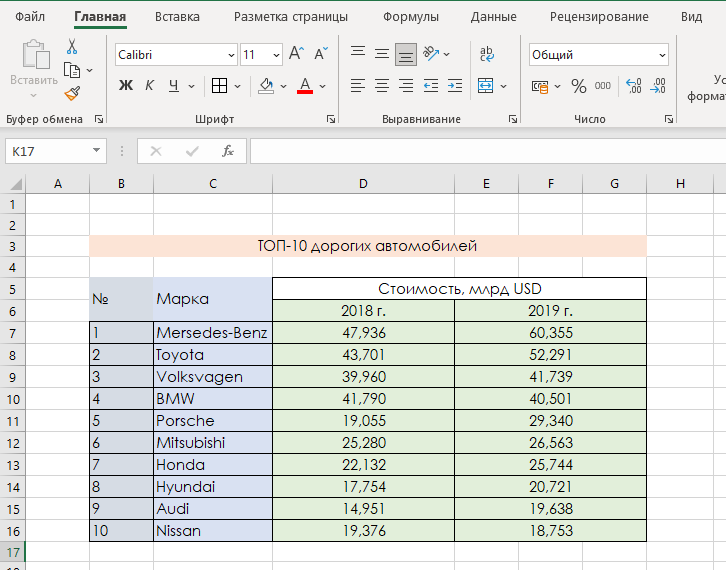The width and height of the screenshot is (726, 570).
Task: Decrease font size with smaller A icon
Action: [321, 54]
